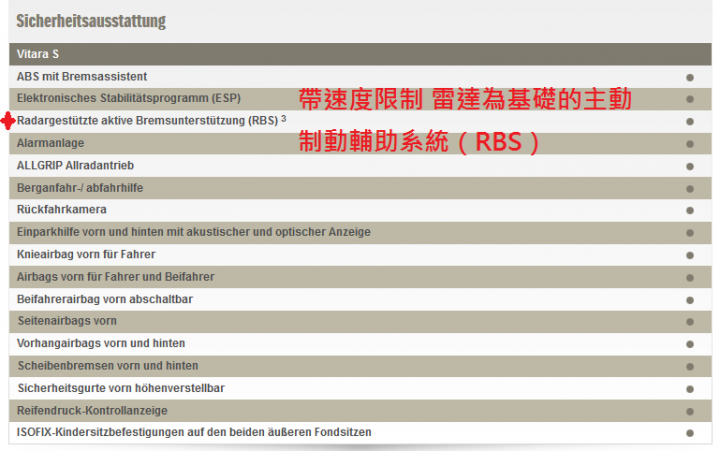The height and width of the screenshot is (451, 720).
Task: Click 'ABS mit Bremsassistent' row text
Action: (82, 77)
